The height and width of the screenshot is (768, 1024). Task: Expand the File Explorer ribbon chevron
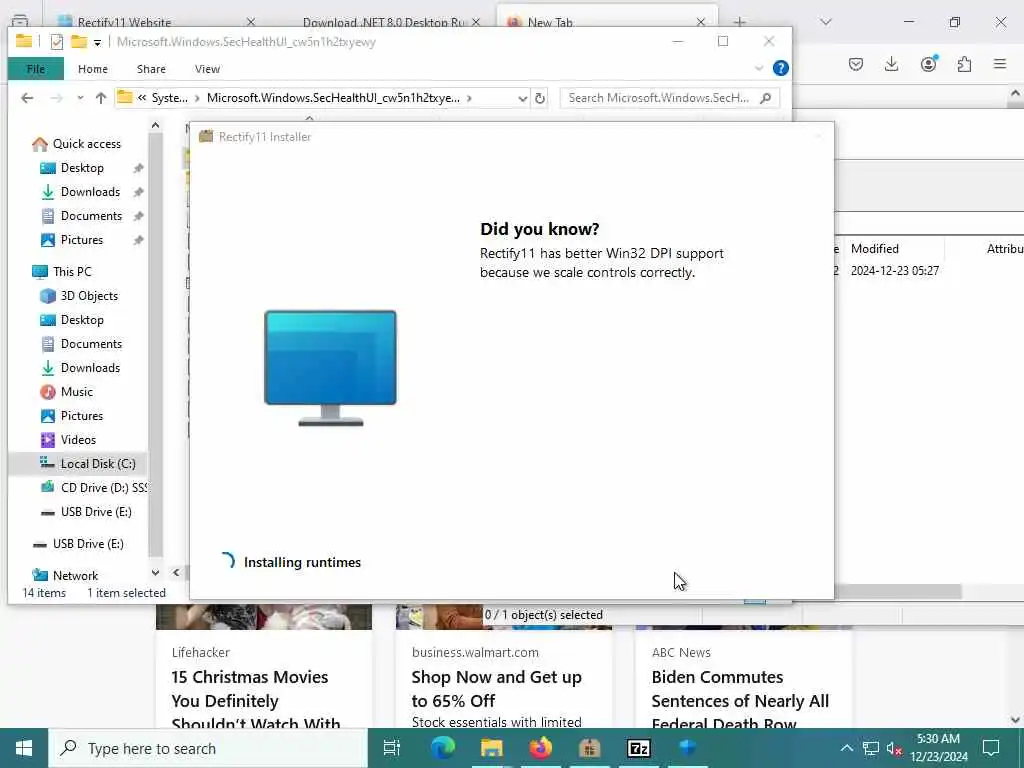[x=759, y=68]
